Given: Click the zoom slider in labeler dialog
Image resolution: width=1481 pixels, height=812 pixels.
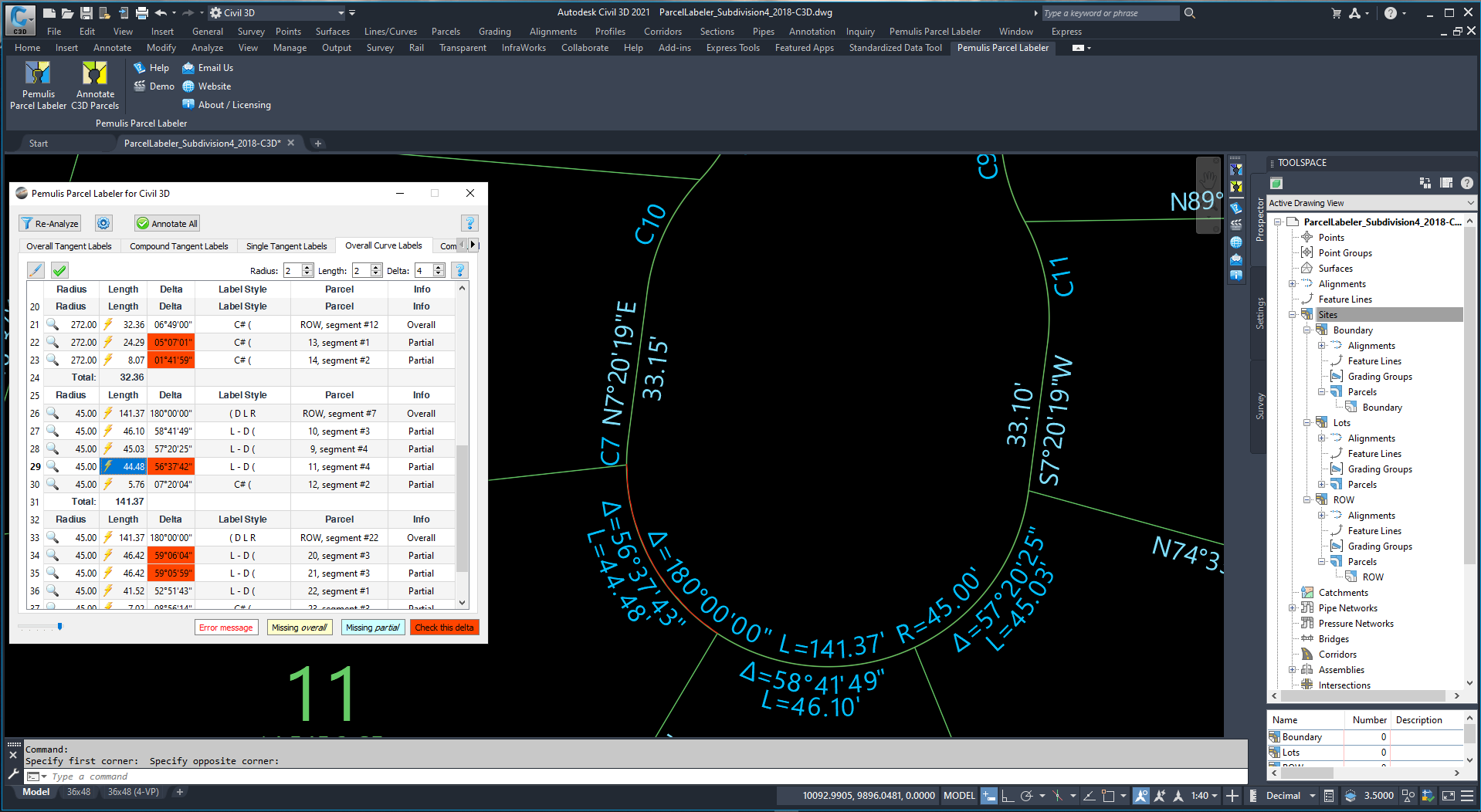Looking at the screenshot, I should click(59, 627).
